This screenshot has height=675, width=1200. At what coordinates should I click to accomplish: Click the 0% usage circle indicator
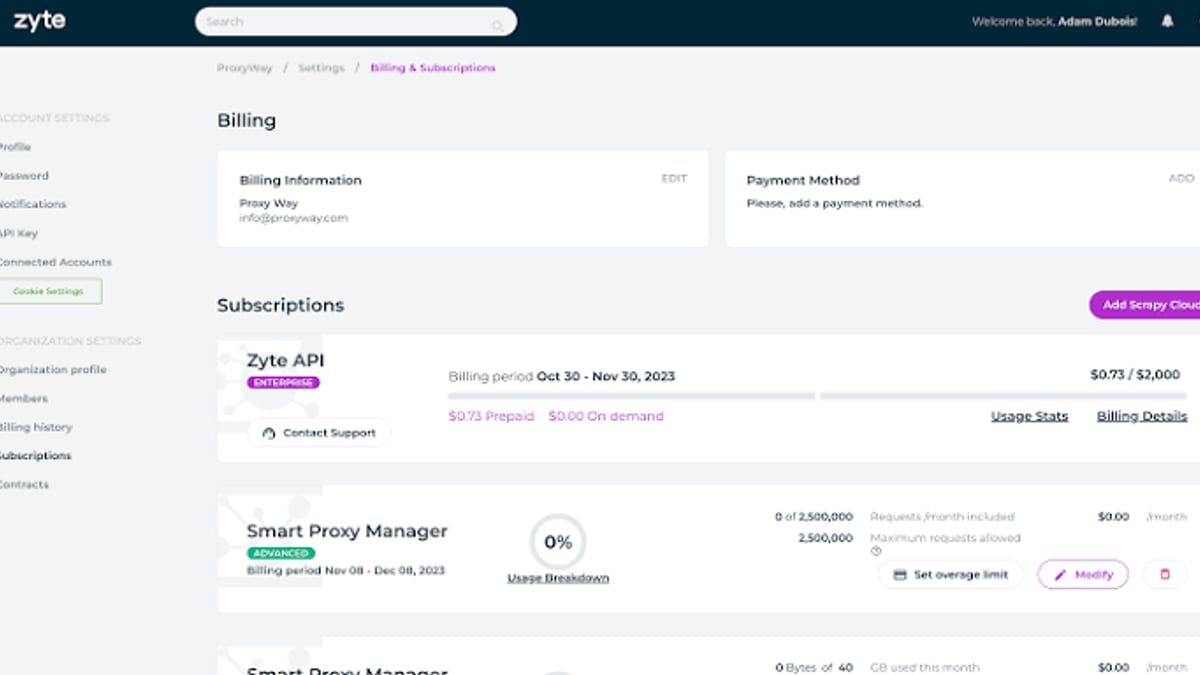[x=558, y=542]
